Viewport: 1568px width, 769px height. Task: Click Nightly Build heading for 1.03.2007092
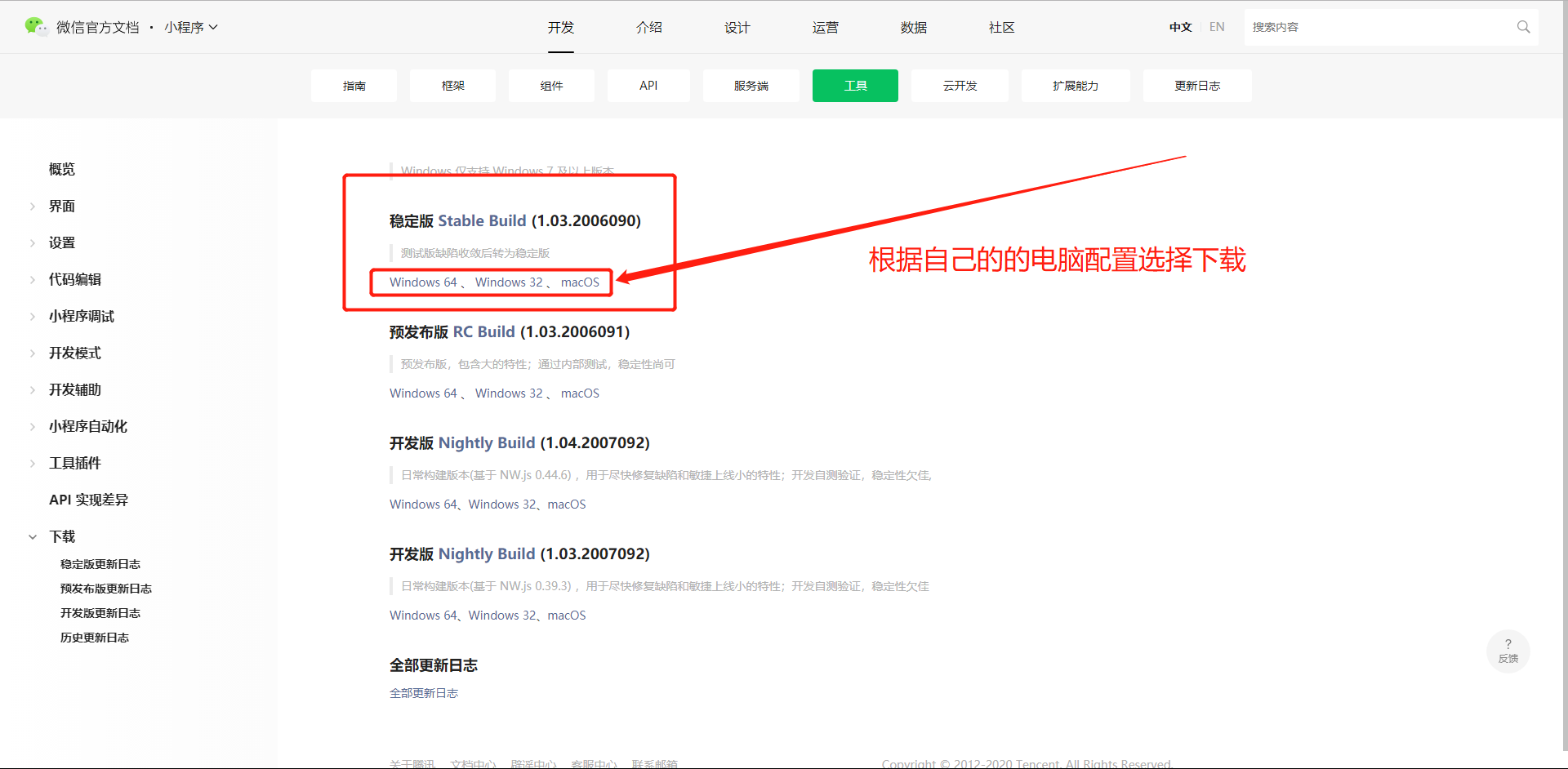click(x=487, y=553)
